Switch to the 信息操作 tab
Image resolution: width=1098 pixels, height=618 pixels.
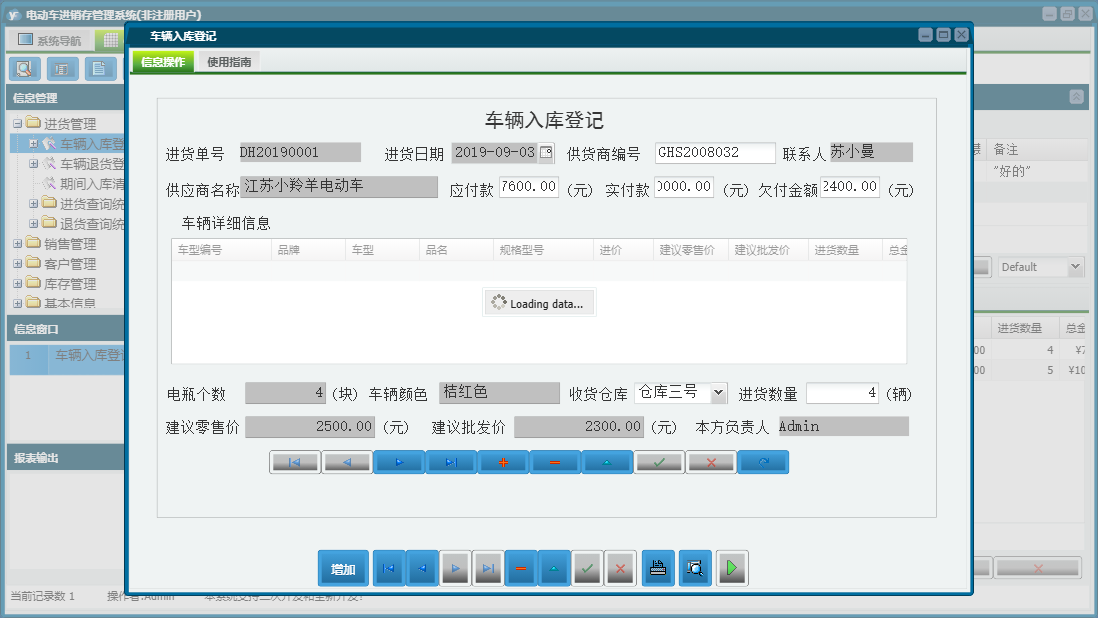[x=163, y=62]
